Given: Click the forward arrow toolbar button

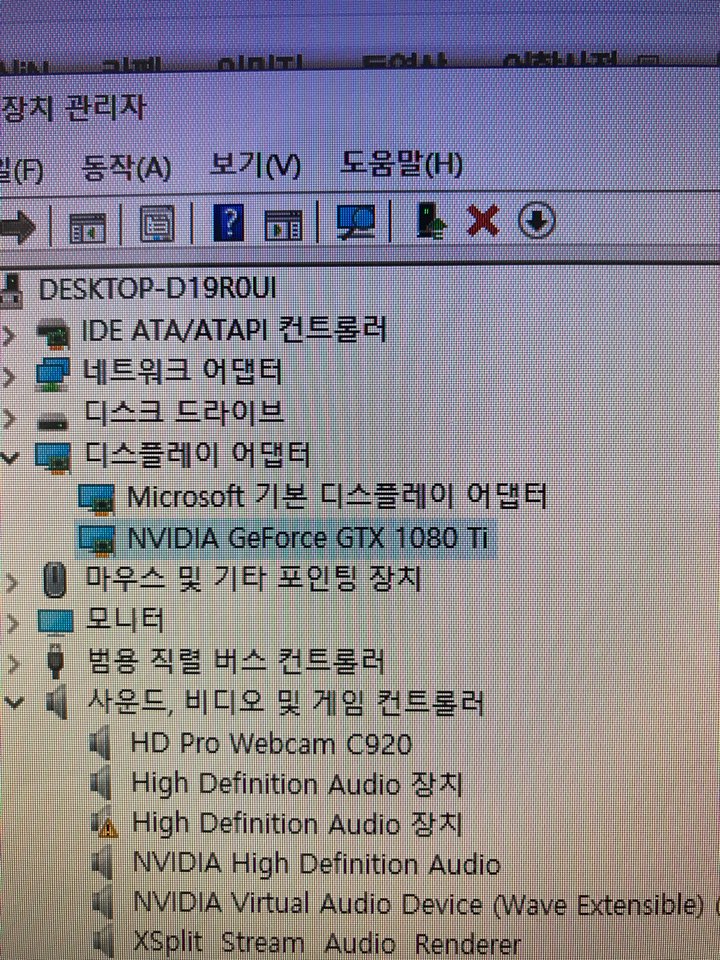Looking at the screenshot, I should click(x=16, y=226).
